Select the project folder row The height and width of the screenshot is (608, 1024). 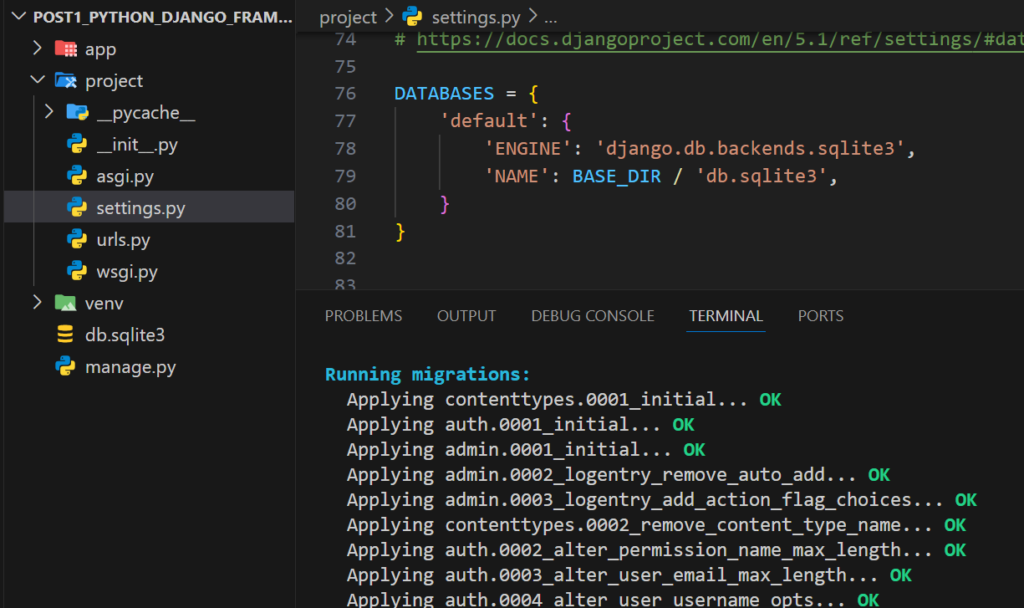point(149,80)
